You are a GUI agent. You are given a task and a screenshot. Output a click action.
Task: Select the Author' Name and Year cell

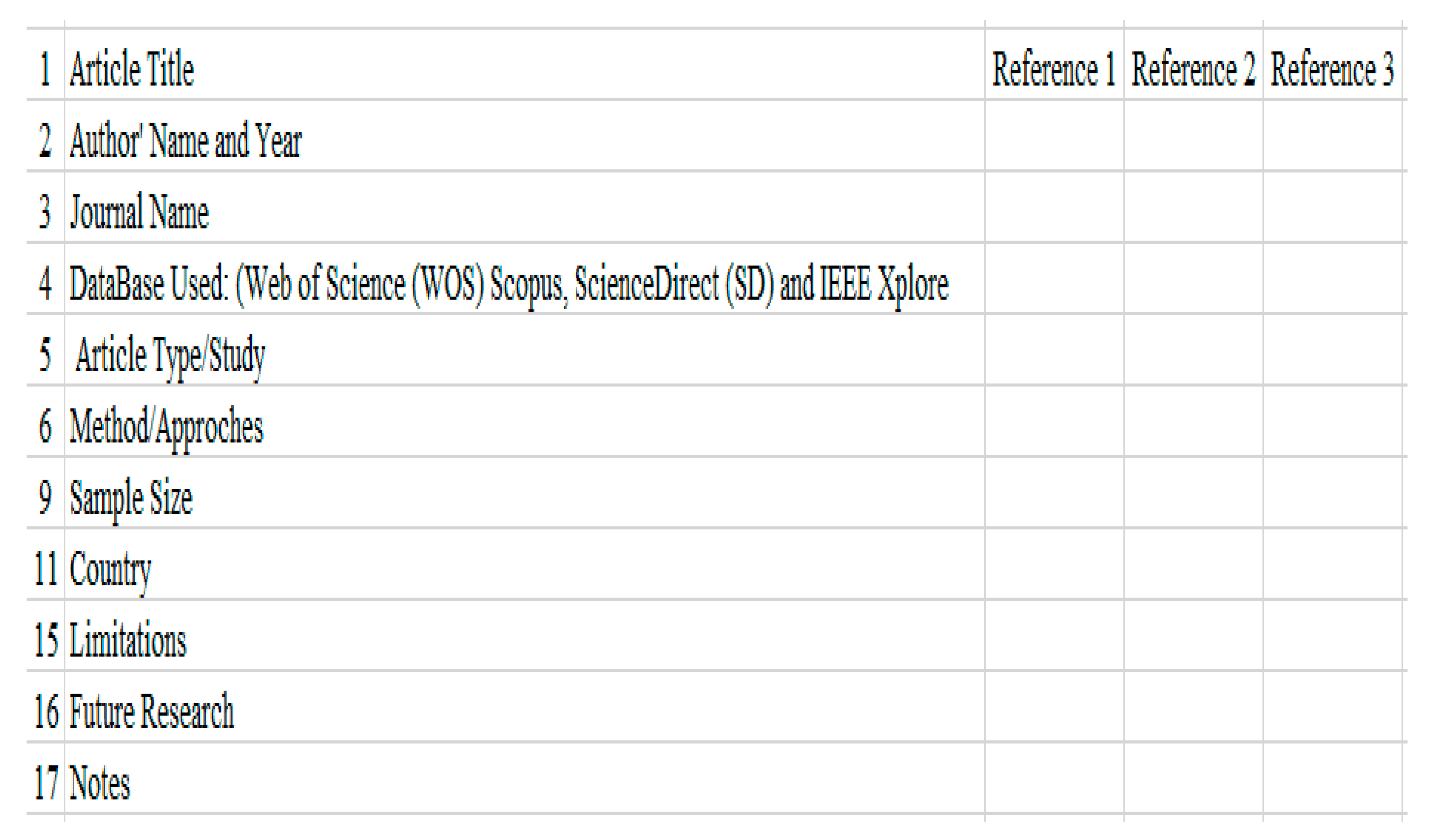pos(185,140)
